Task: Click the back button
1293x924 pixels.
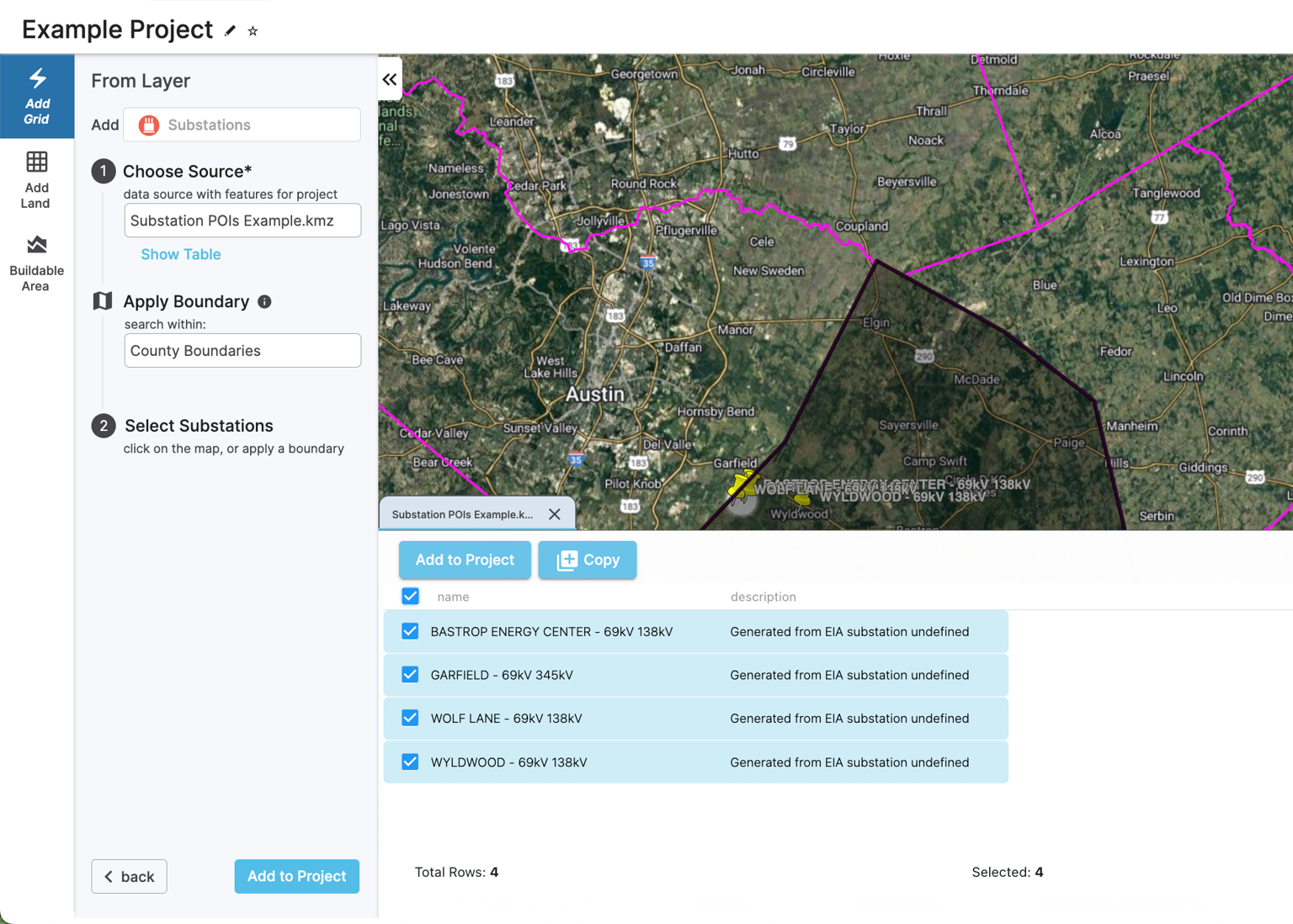Action: pos(129,876)
